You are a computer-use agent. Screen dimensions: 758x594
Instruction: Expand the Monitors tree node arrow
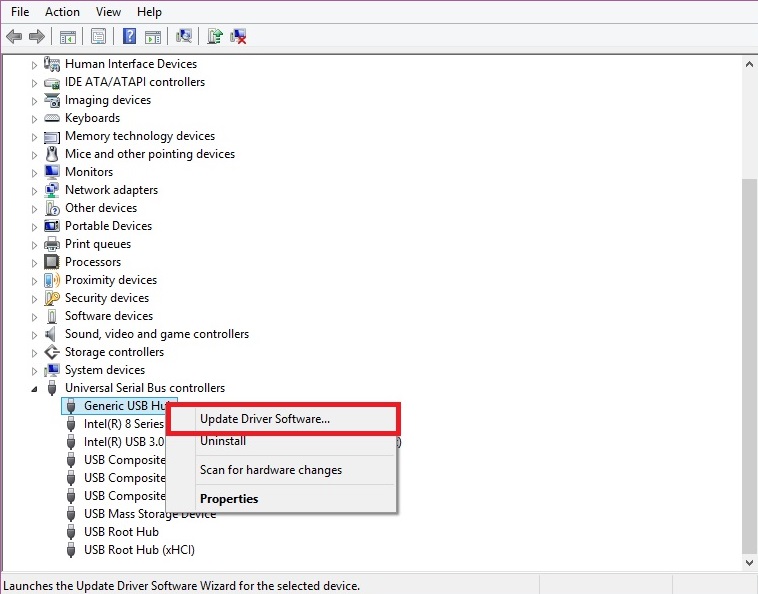34,173
